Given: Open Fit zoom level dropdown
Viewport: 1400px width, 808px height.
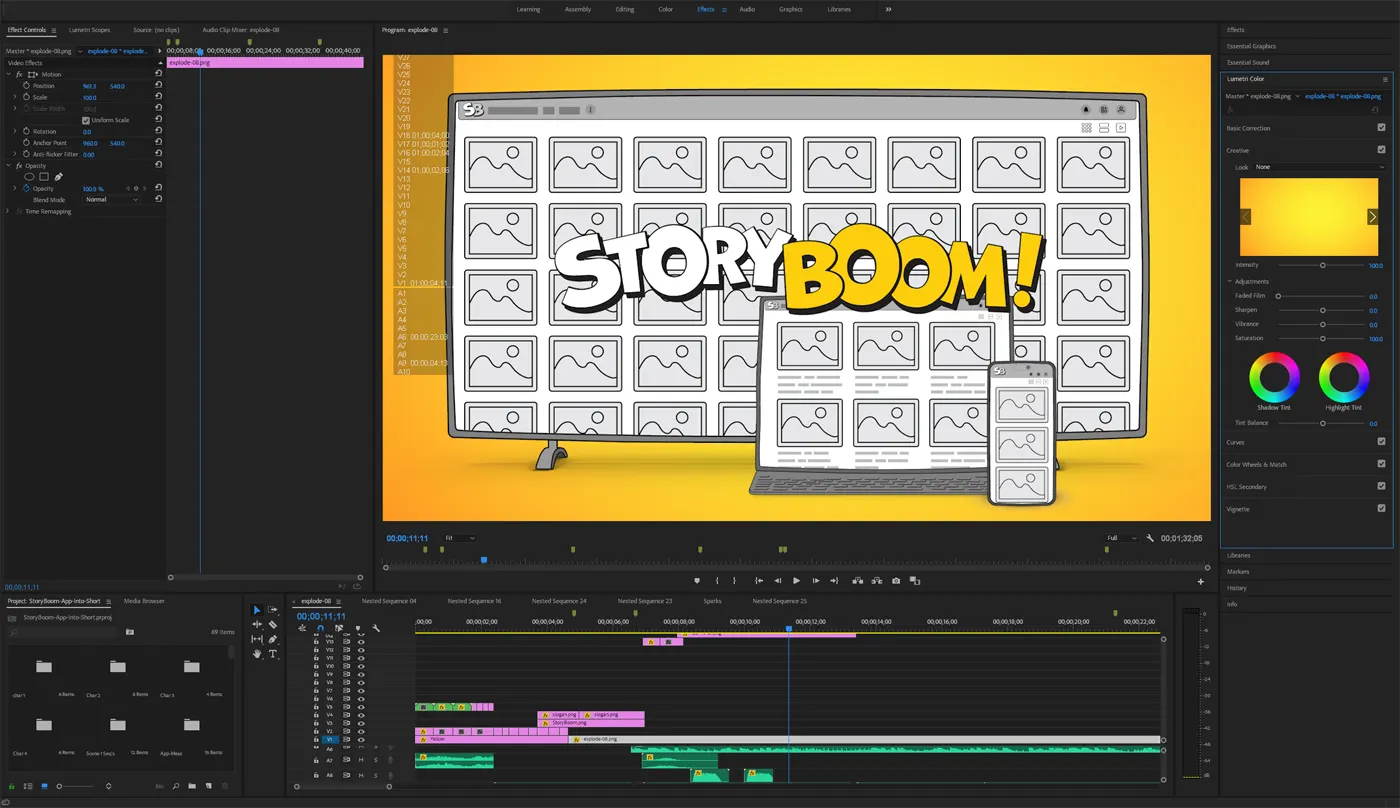Looking at the screenshot, I should pos(460,538).
